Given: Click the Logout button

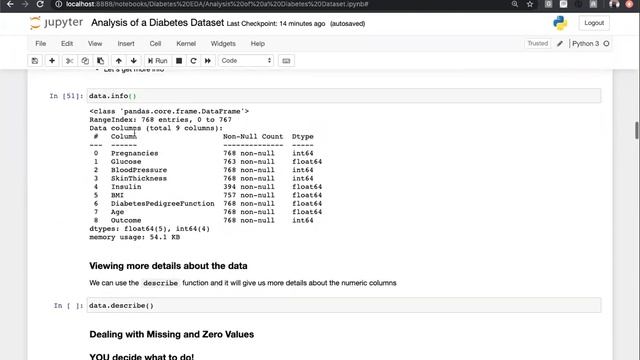Looking at the screenshot, I should (594, 23).
